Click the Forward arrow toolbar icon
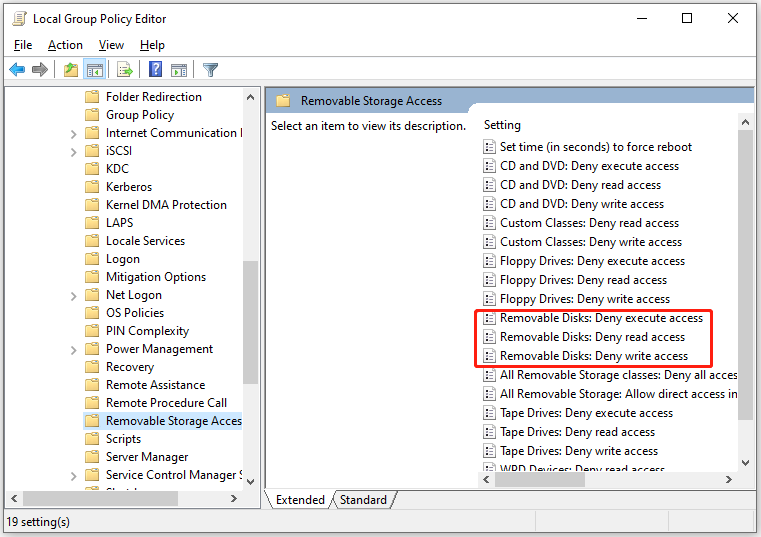Image resolution: width=761 pixels, height=537 pixels. [40, 69]
